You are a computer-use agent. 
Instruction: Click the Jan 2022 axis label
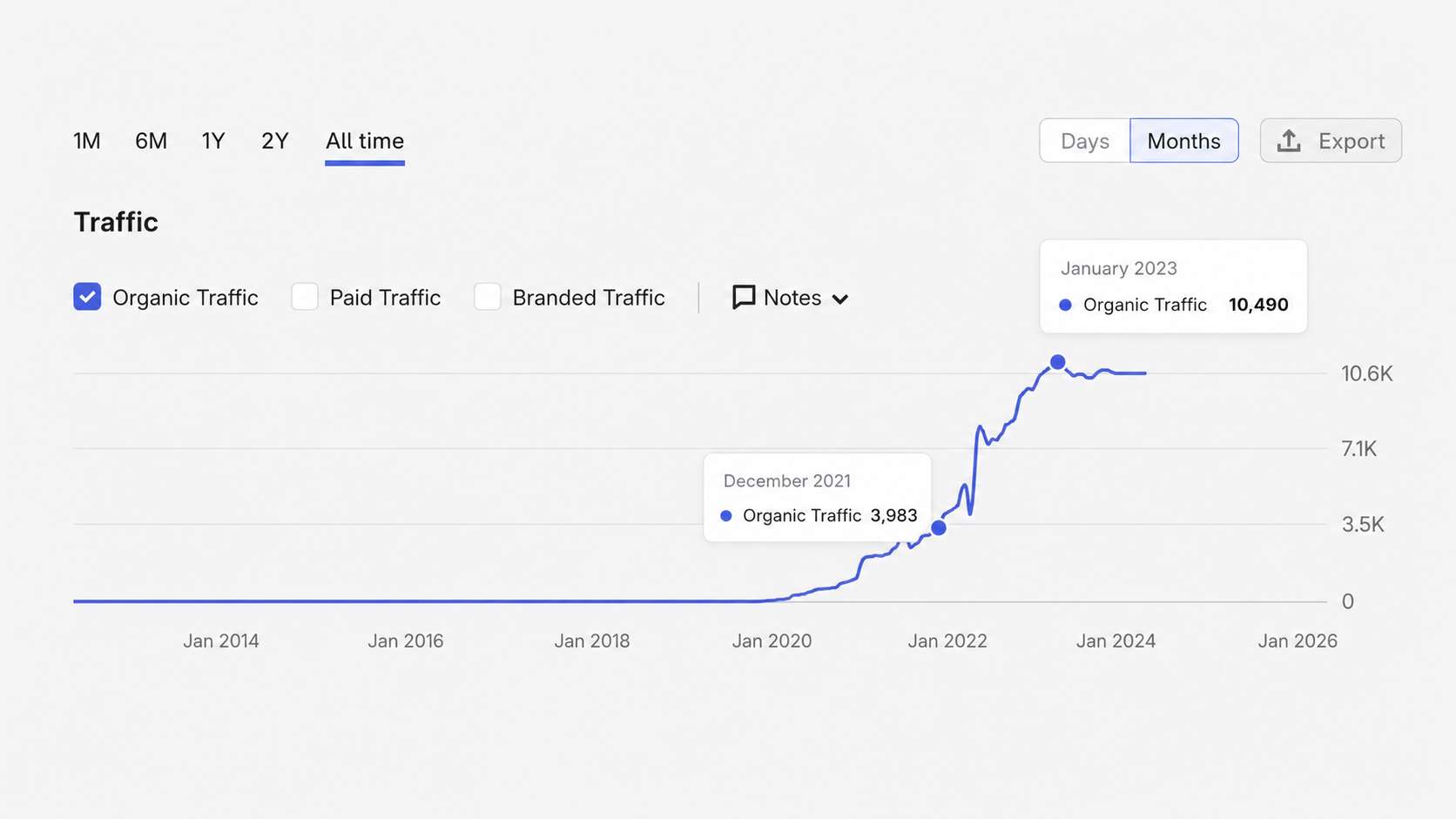pyautogui.click(x=947, y=641)
